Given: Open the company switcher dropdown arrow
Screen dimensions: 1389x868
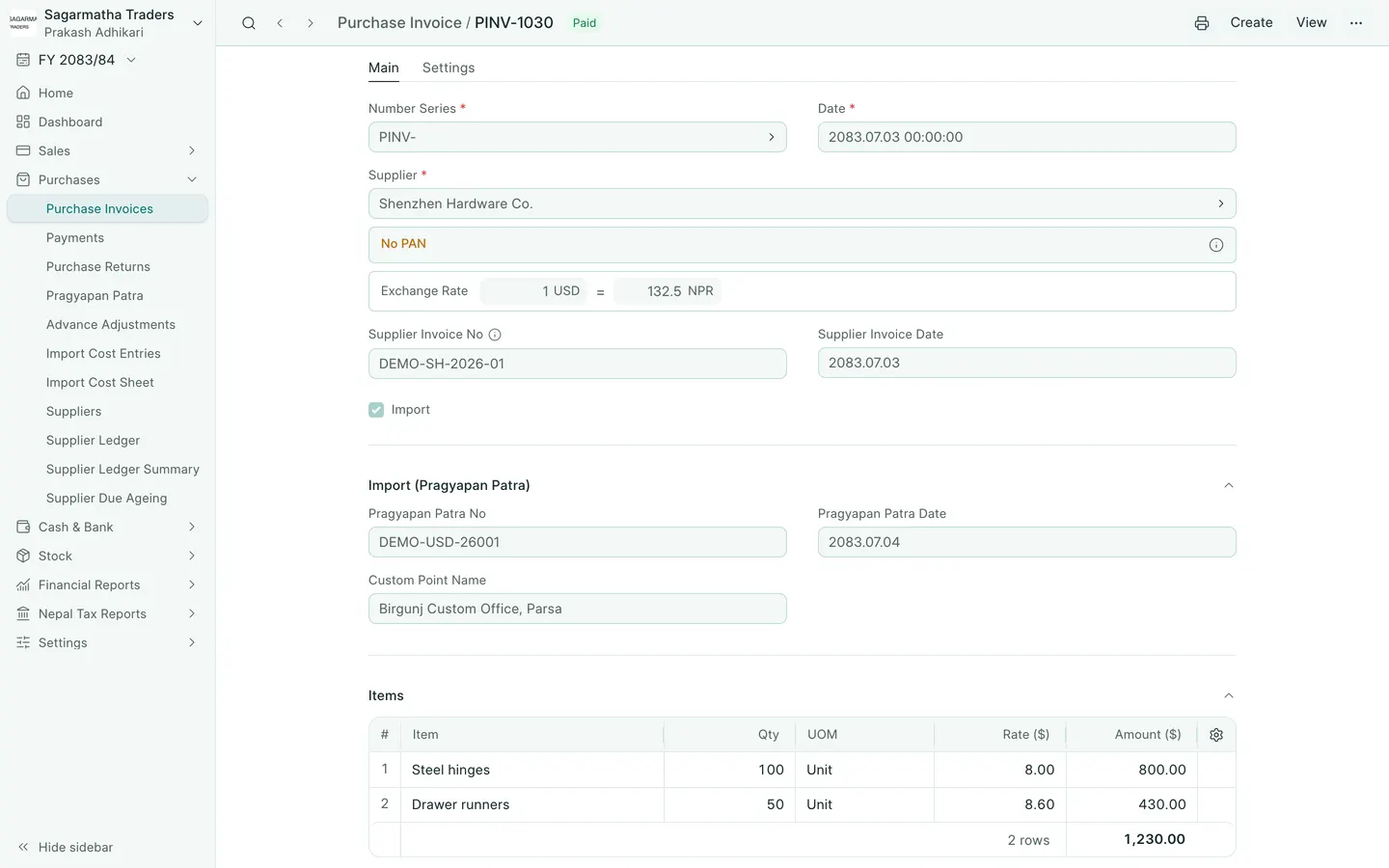Looking at the screenshot, I should [x=198, y=23].
